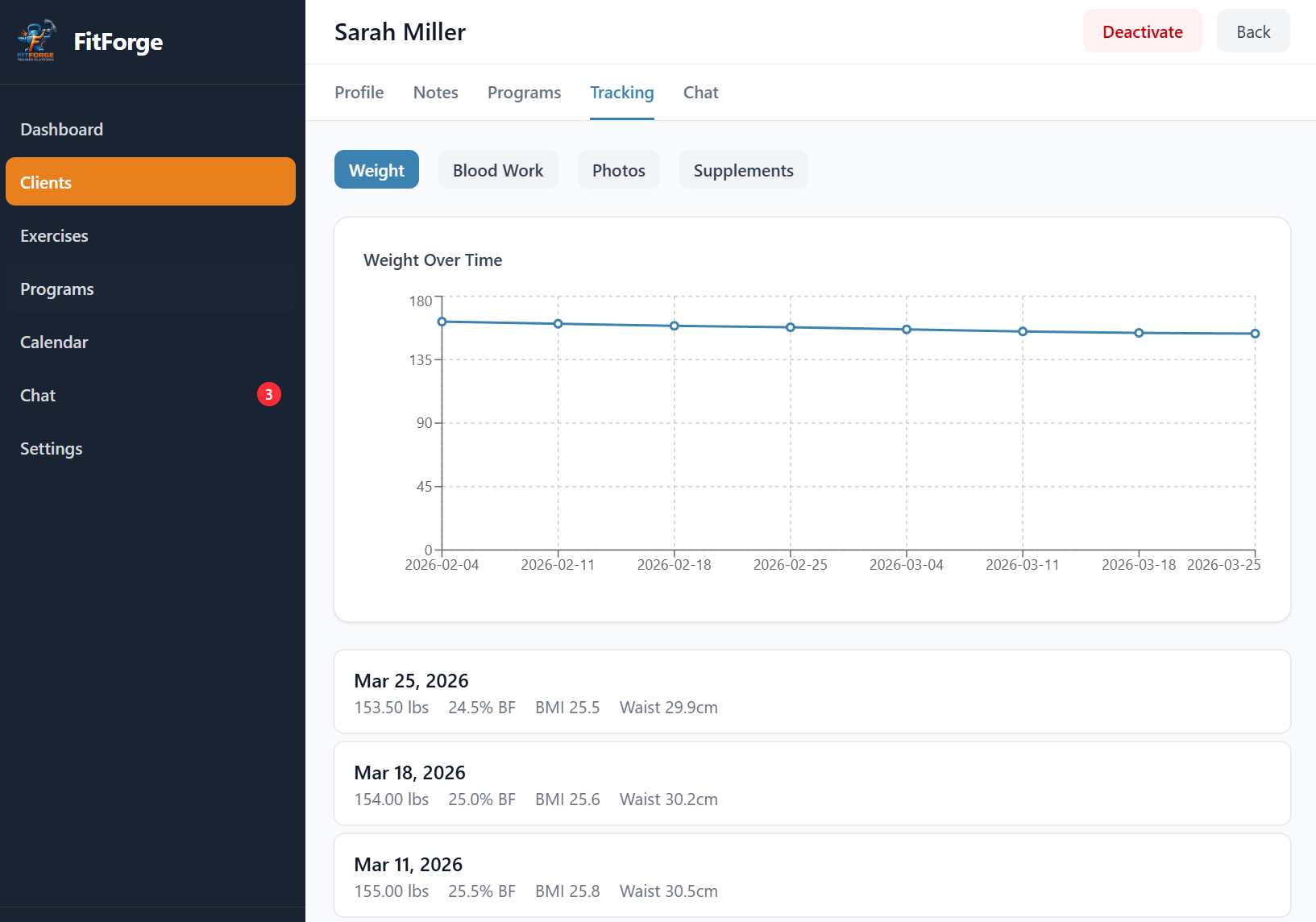The image size is (1316, 922).
Task: Switch to the Profile tab
Action: pyautogui.click(x=359, y=93)
